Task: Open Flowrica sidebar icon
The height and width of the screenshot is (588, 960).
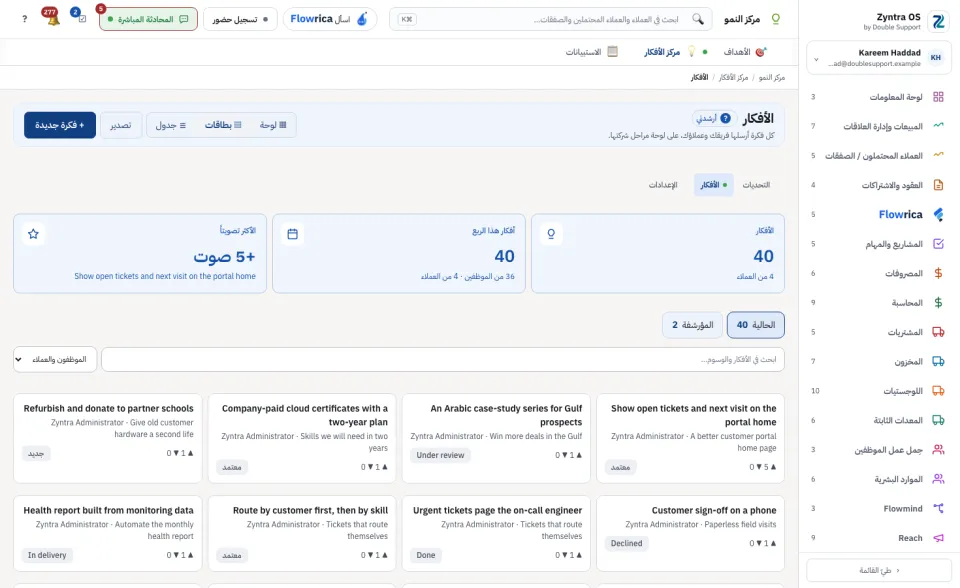Action: click(938, 214)
